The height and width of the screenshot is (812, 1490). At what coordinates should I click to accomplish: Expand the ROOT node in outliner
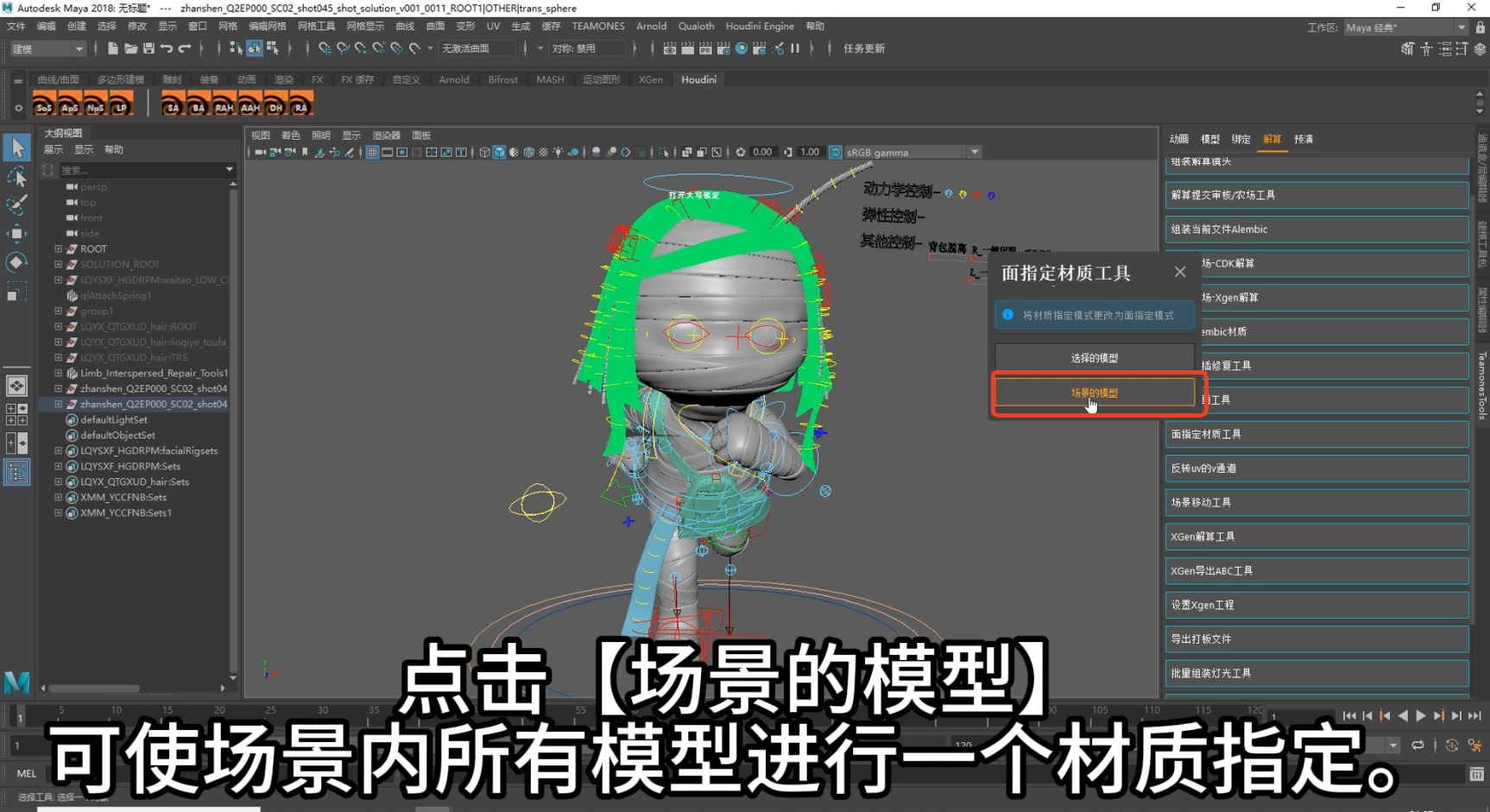pyautogui.click(x=59, y=249)
